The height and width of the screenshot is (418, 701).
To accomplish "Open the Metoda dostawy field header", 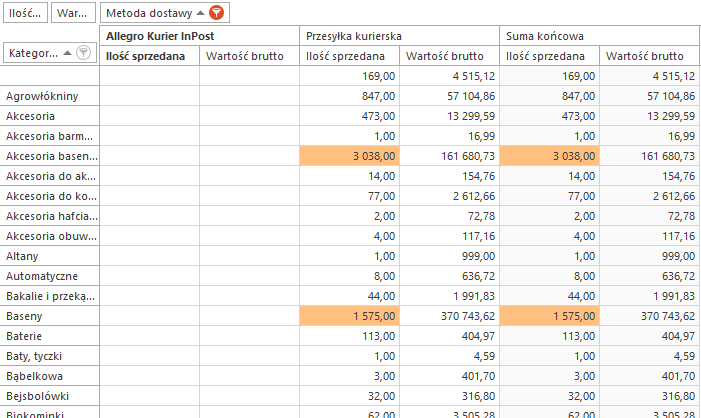I will [x=150, y=13].
